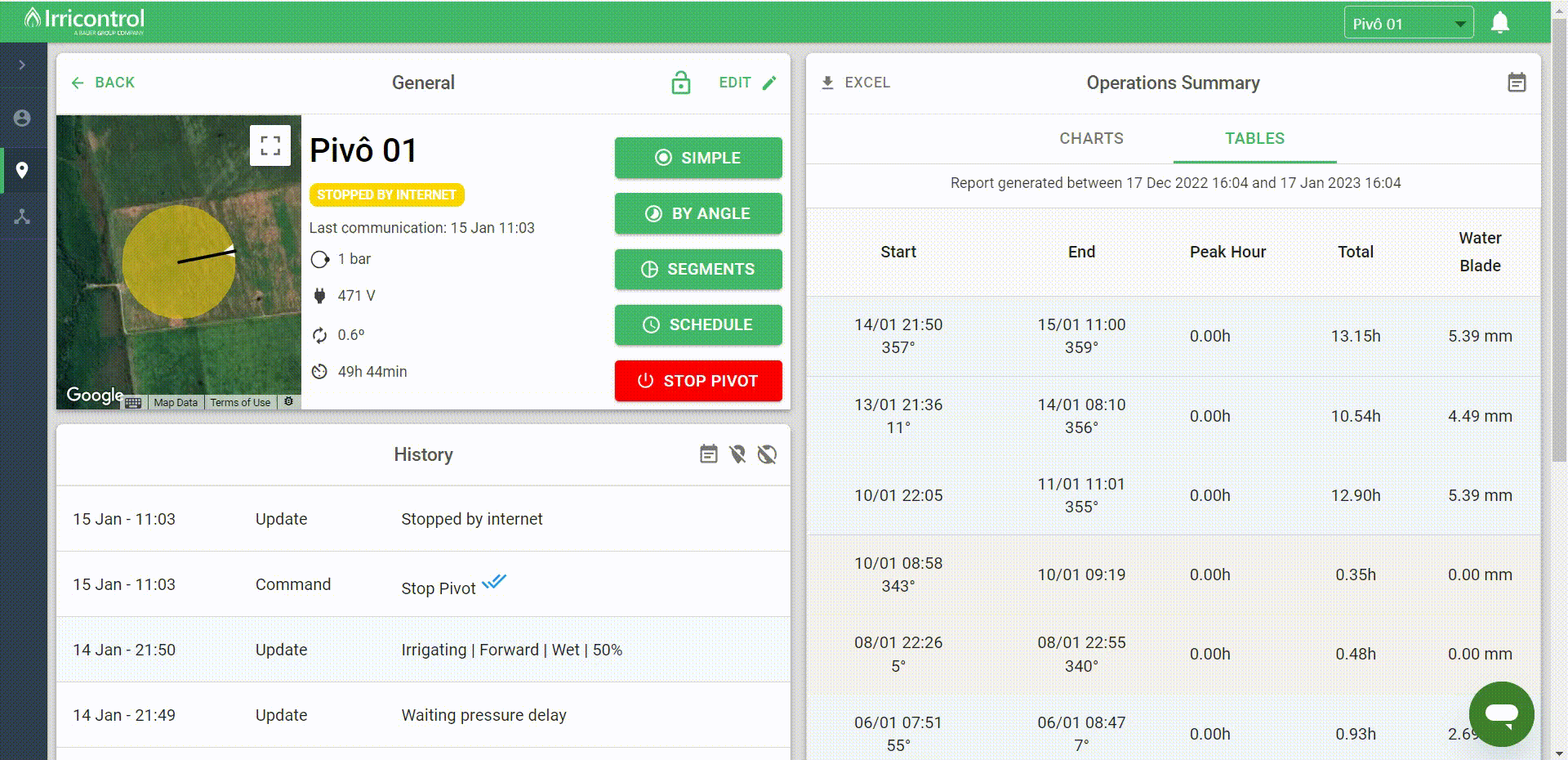Click the map settings gear icon
Image resolution: width=1568 pixels, height=760 pixels.
click(x=288, y=401)
